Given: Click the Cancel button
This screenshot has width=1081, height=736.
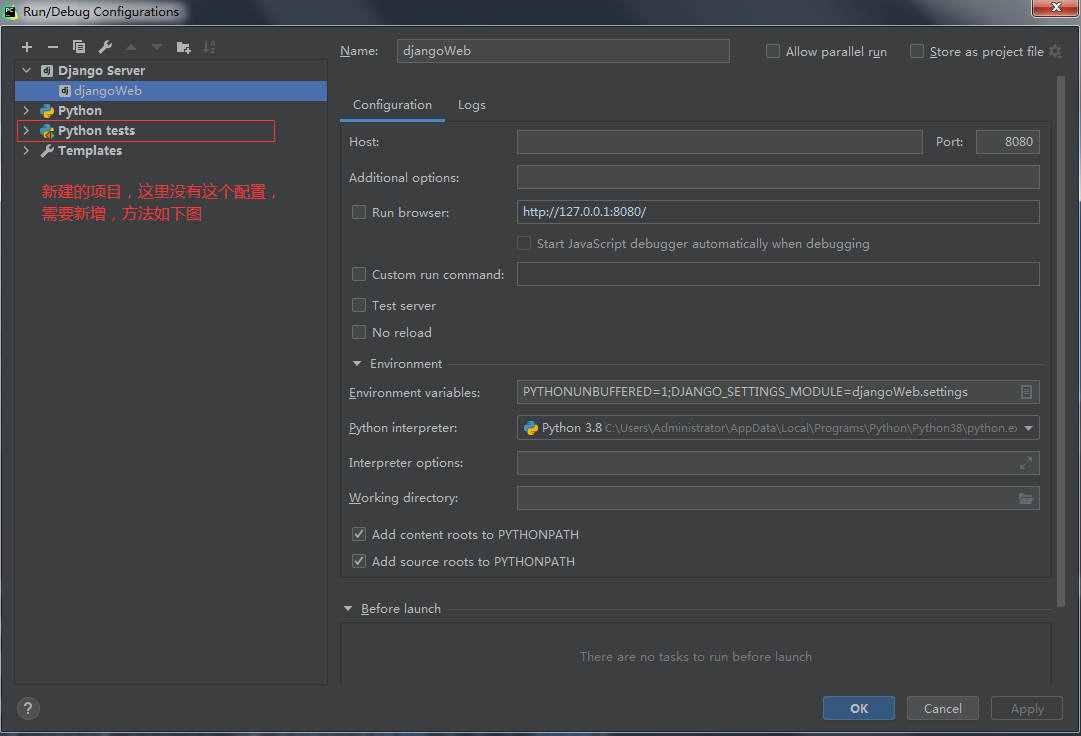Looking at the screenshot, I should pyautogui.click(x=942, y=708).
